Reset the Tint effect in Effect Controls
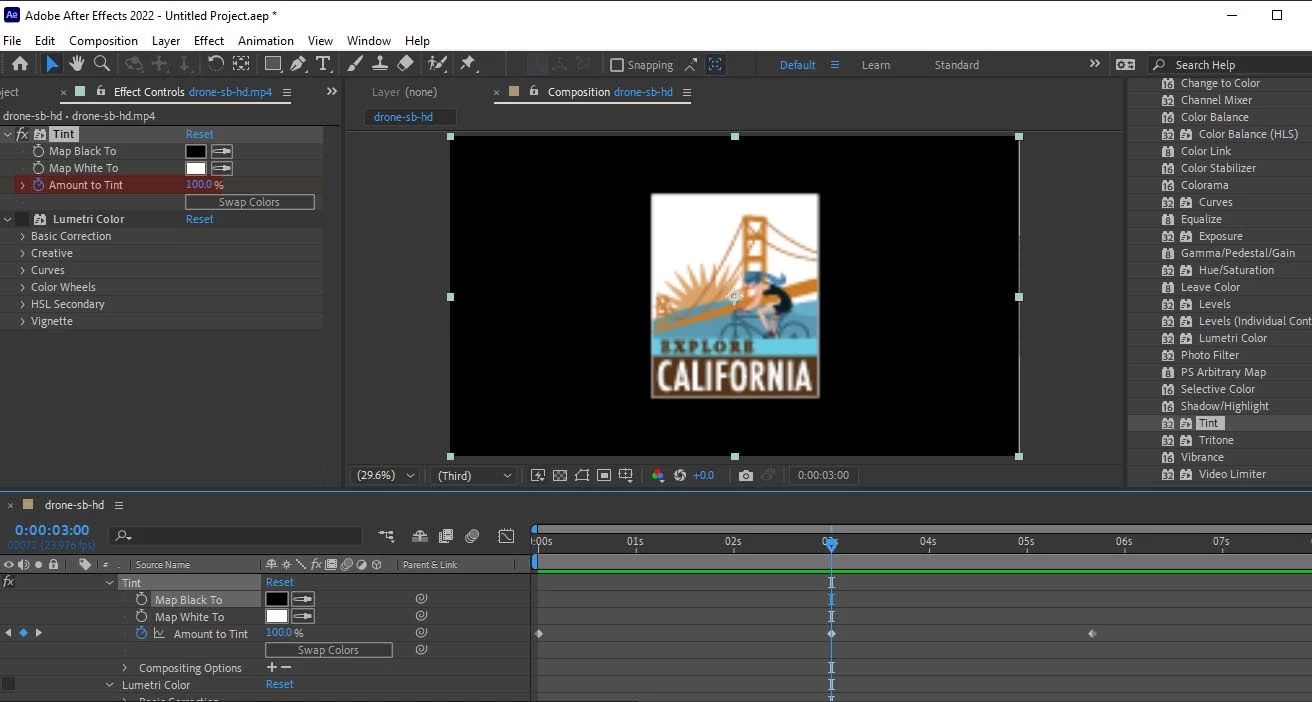 click(x=200, y=134)
